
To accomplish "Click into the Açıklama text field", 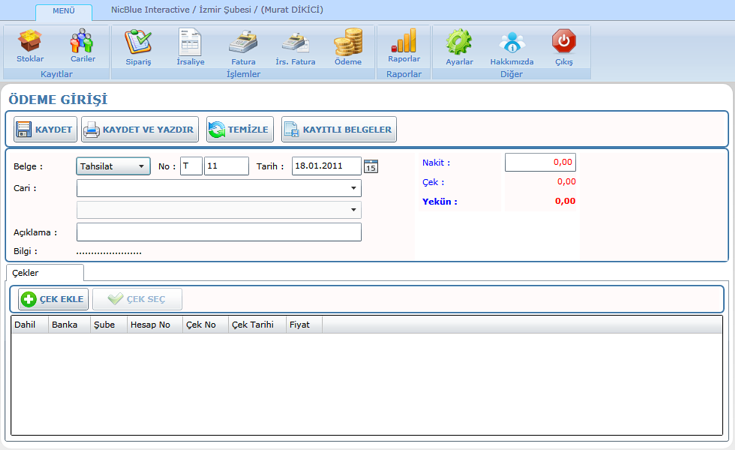I will [218, 232].
